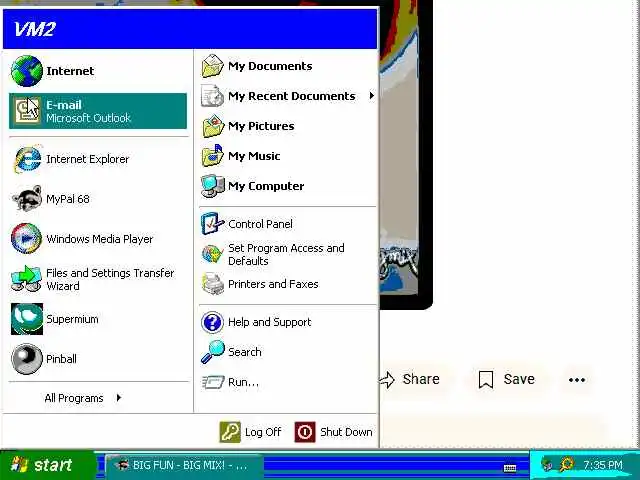Open Internet globe icon in Start menu

click(27, 71)
